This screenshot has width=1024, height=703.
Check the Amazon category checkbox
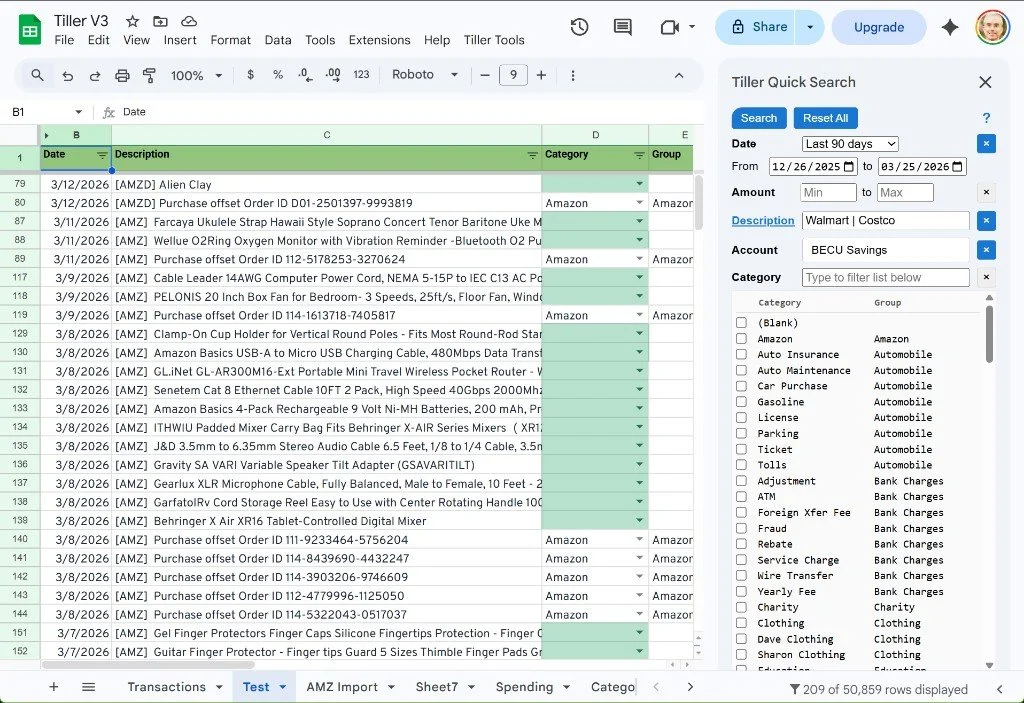tap(741, 338)
